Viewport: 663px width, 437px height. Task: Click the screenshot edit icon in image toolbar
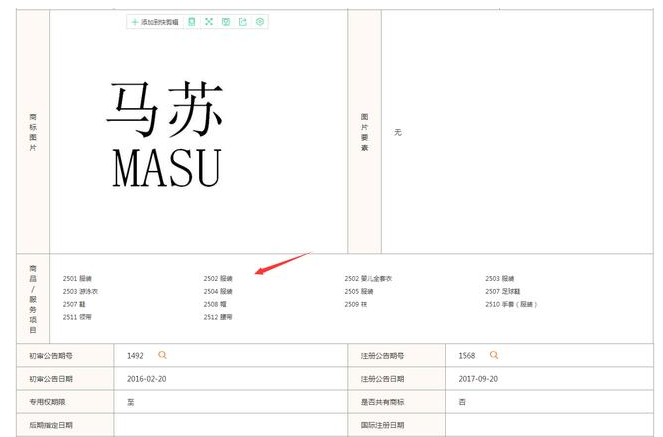tap(226, 22)
